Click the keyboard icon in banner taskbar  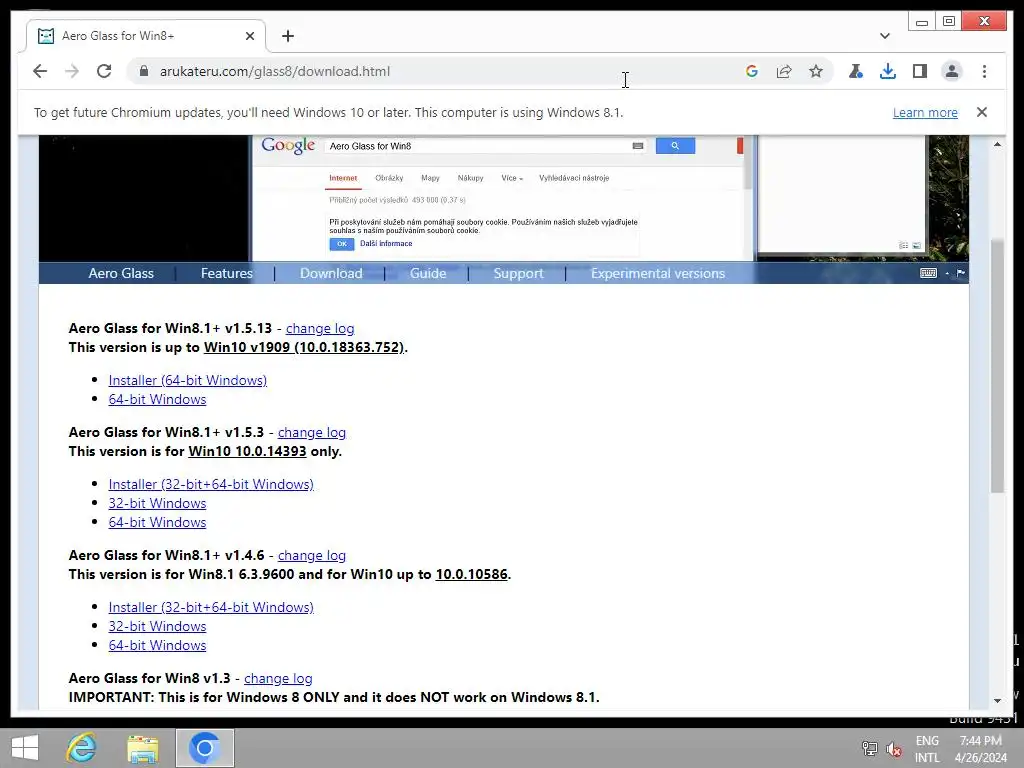[928, 273]
